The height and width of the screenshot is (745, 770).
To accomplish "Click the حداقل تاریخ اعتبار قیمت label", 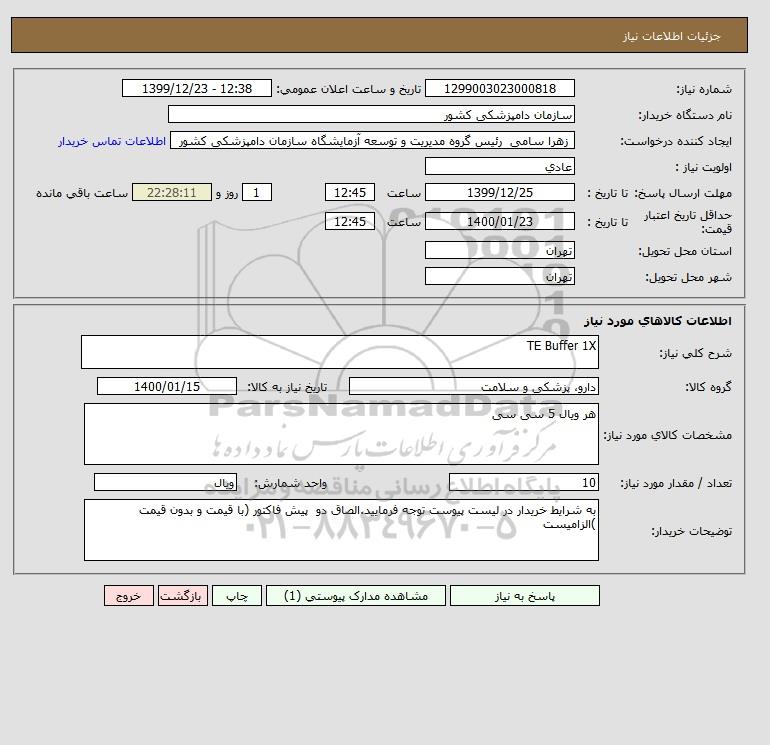I will [688, 222].
